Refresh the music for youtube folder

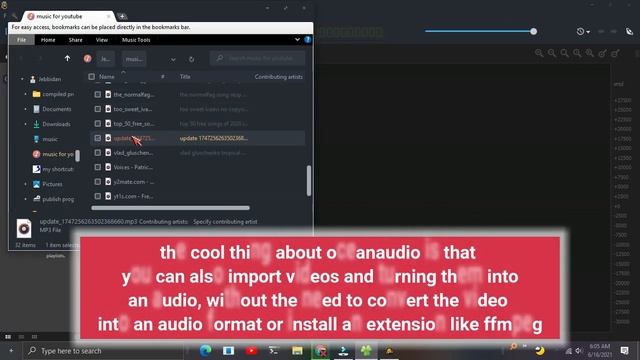point(191,59)
